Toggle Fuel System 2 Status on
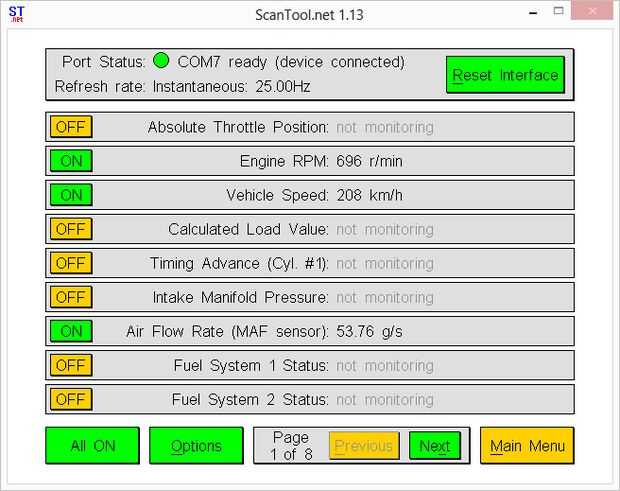The height and width of the screenshot is (491, 620). (x=71, y=399)
